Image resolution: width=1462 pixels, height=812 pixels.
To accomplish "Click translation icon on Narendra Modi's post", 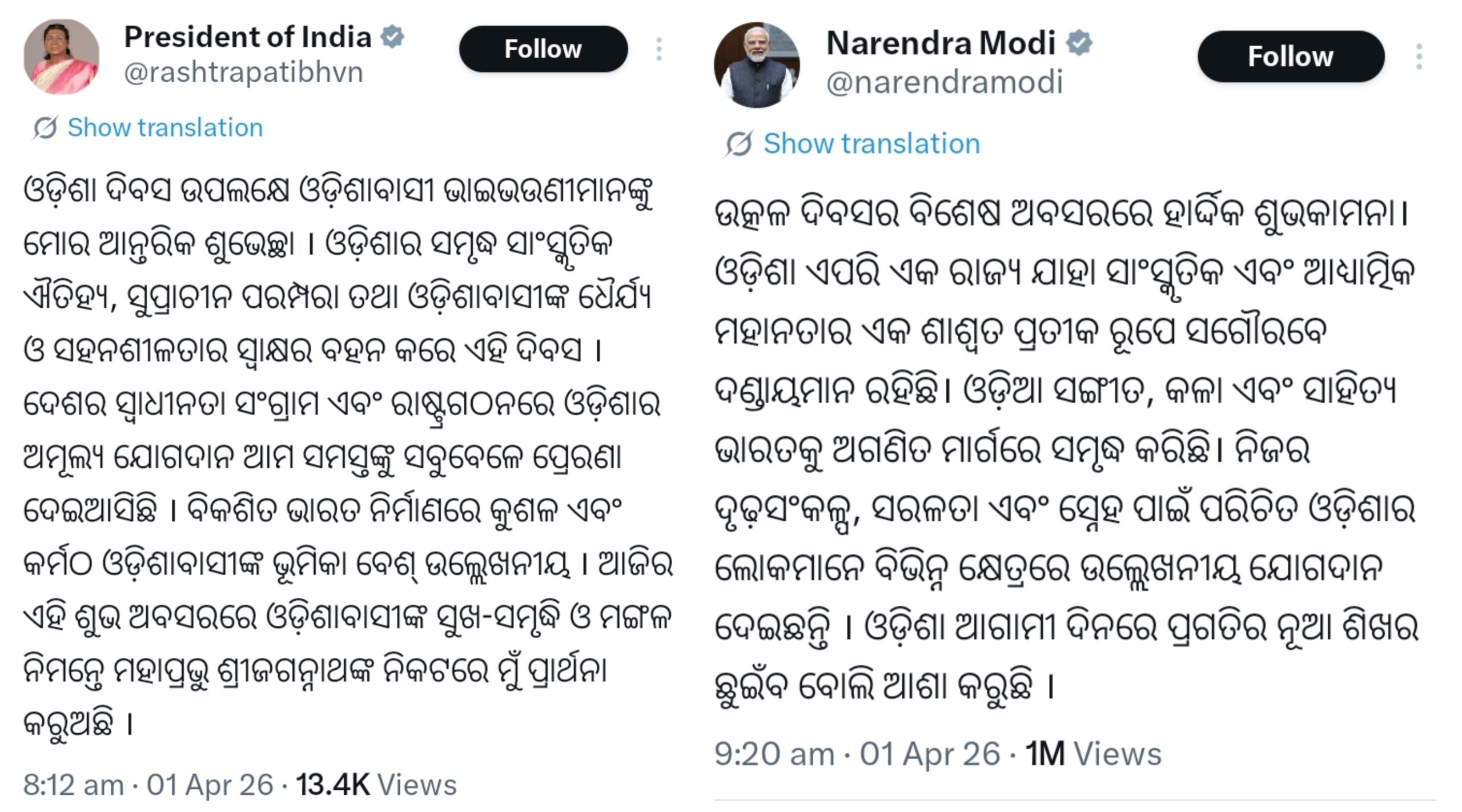I will [739, 144].
